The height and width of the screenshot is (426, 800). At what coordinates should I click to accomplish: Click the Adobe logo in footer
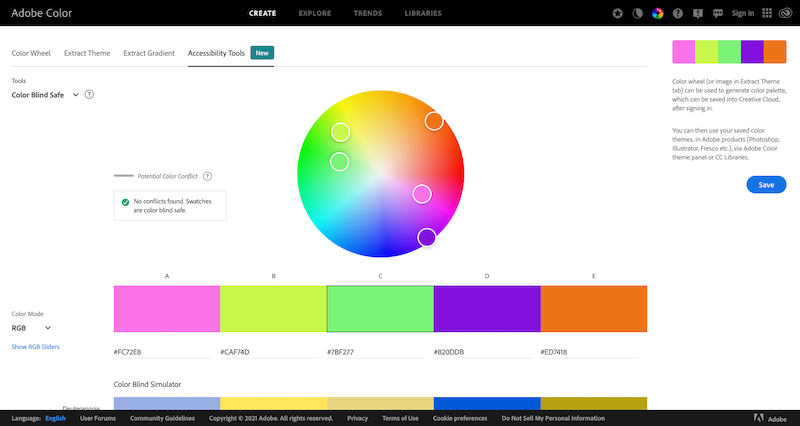(770, 418)
